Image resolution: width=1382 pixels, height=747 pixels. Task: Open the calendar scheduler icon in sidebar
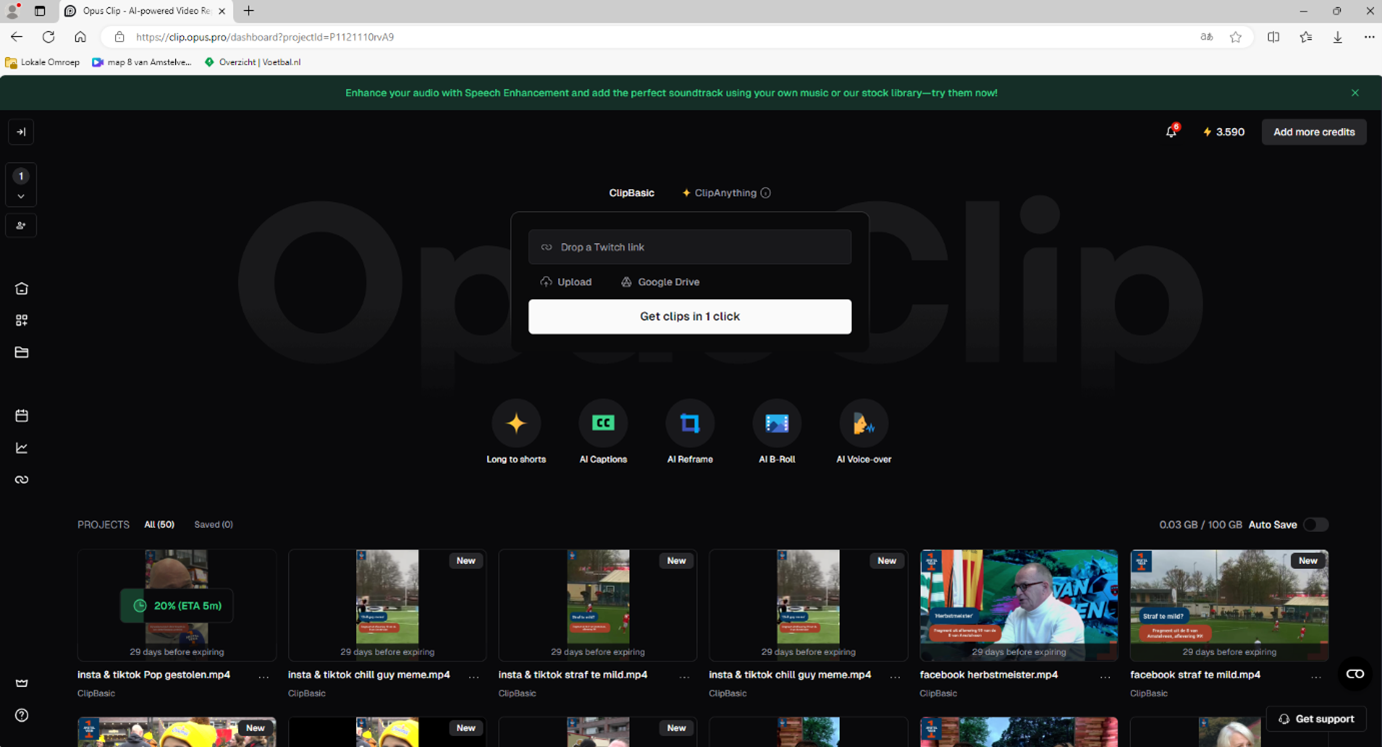[21, 416]
